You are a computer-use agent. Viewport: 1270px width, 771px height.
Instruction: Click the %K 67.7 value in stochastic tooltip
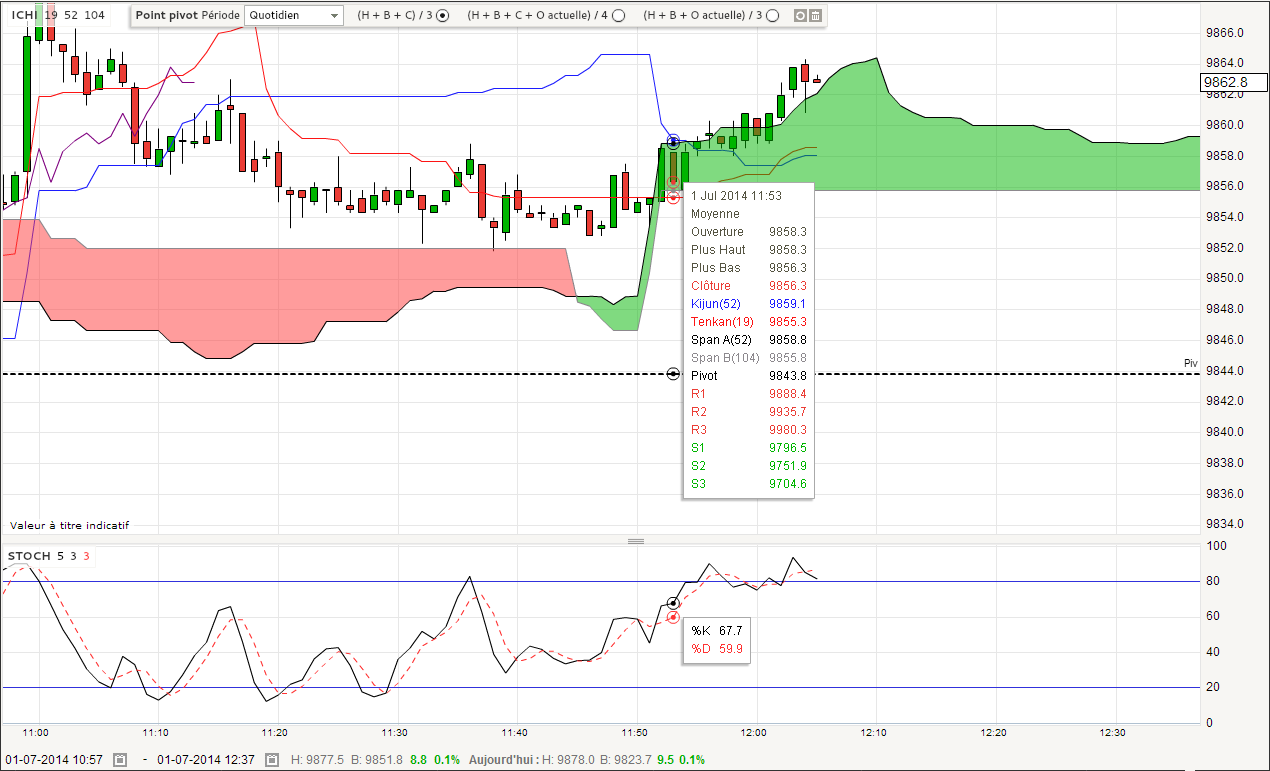click(730, 630)
